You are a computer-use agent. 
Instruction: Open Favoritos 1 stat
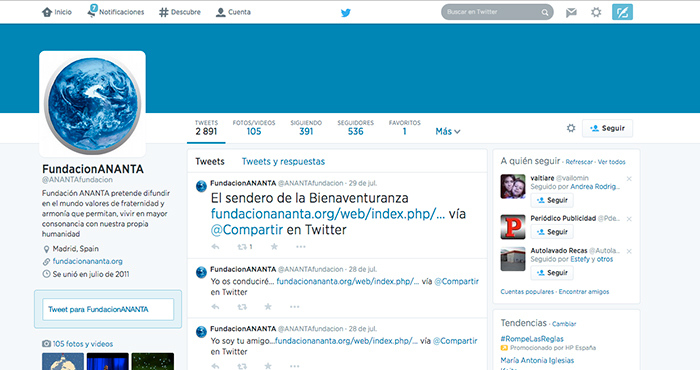[x=404, y=128]
